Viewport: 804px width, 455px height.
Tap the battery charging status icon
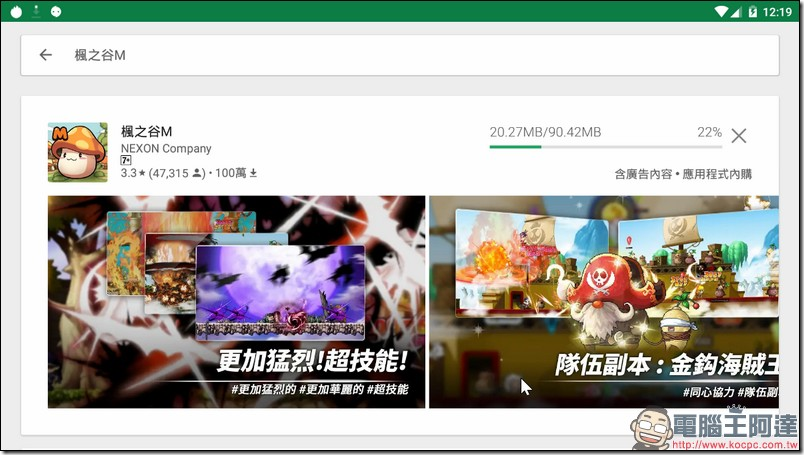click(752, 11)
